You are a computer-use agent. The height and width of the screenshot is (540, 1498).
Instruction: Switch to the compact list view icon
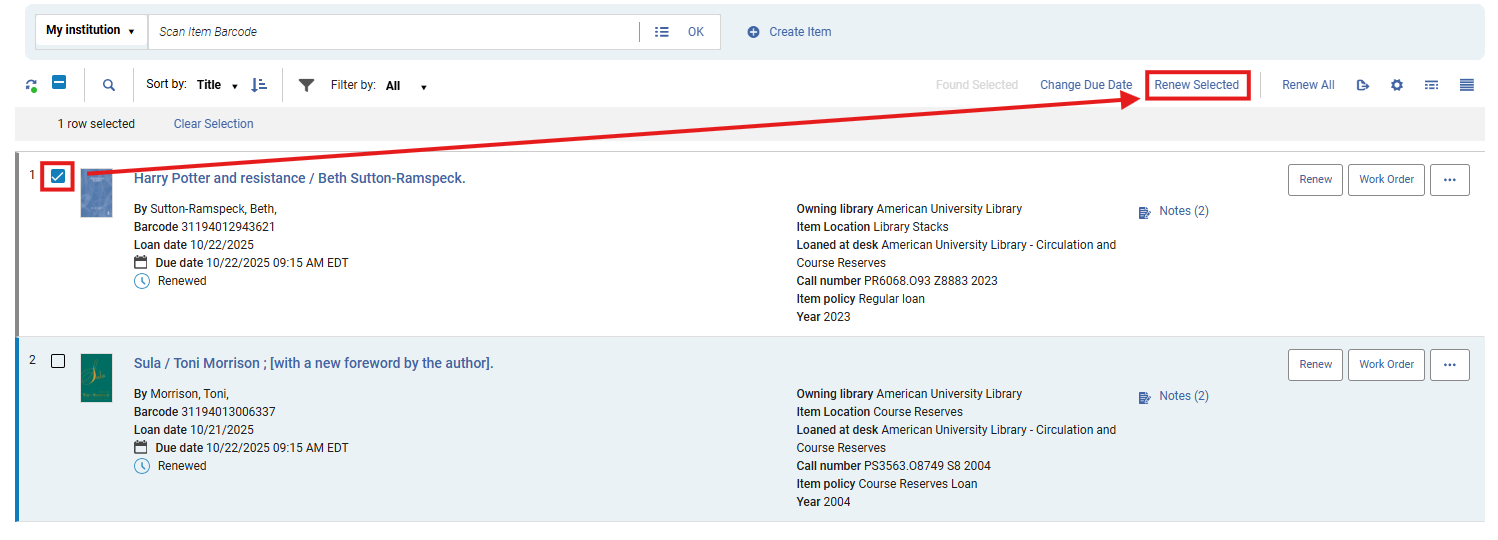[x=1431, y=85]
